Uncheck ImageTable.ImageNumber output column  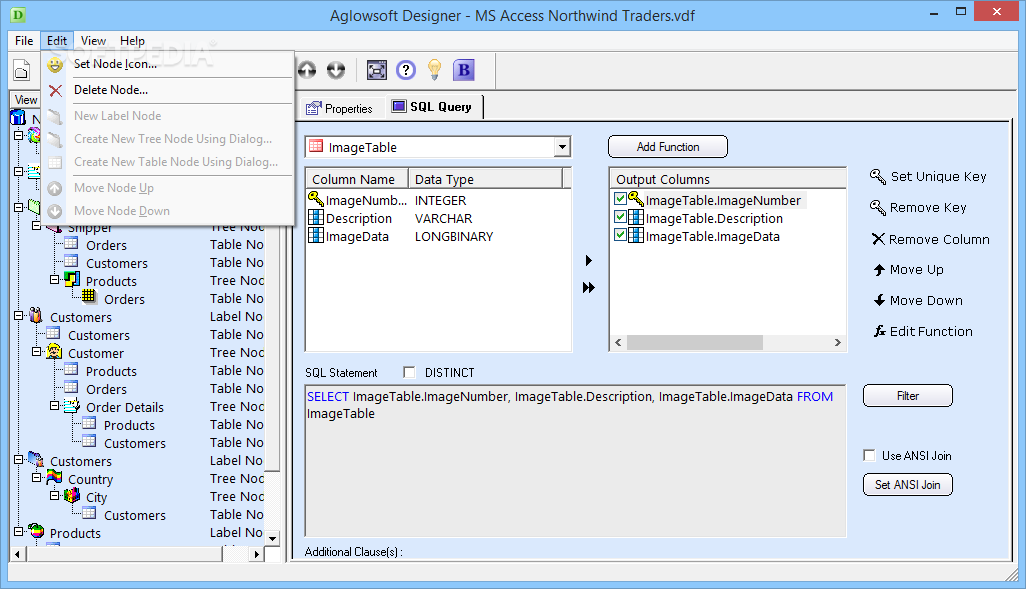coord(620,198)
